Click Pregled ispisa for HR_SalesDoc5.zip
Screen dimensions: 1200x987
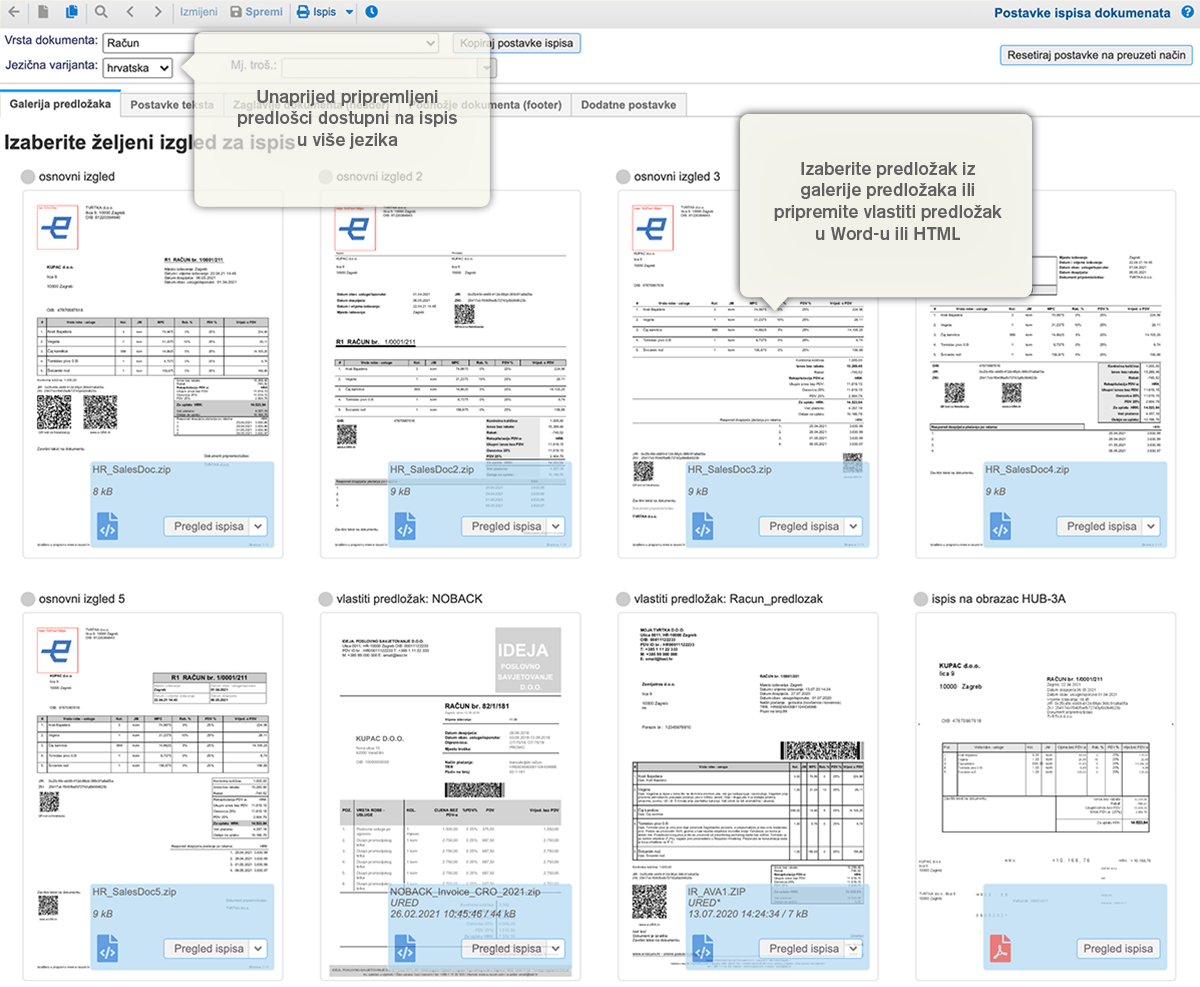[x=206, y=948]
